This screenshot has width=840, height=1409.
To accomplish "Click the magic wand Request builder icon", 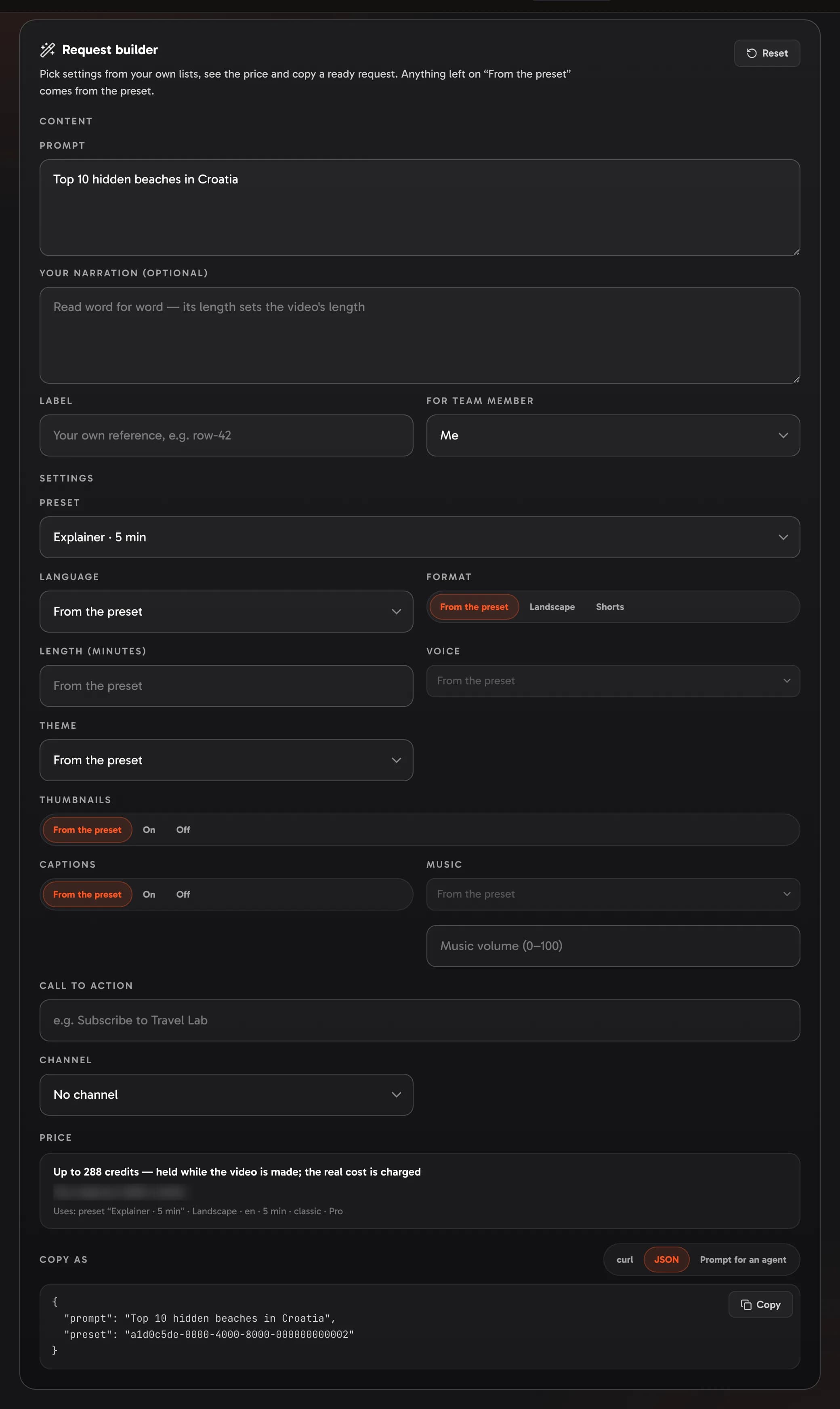I will coord(48,50).
